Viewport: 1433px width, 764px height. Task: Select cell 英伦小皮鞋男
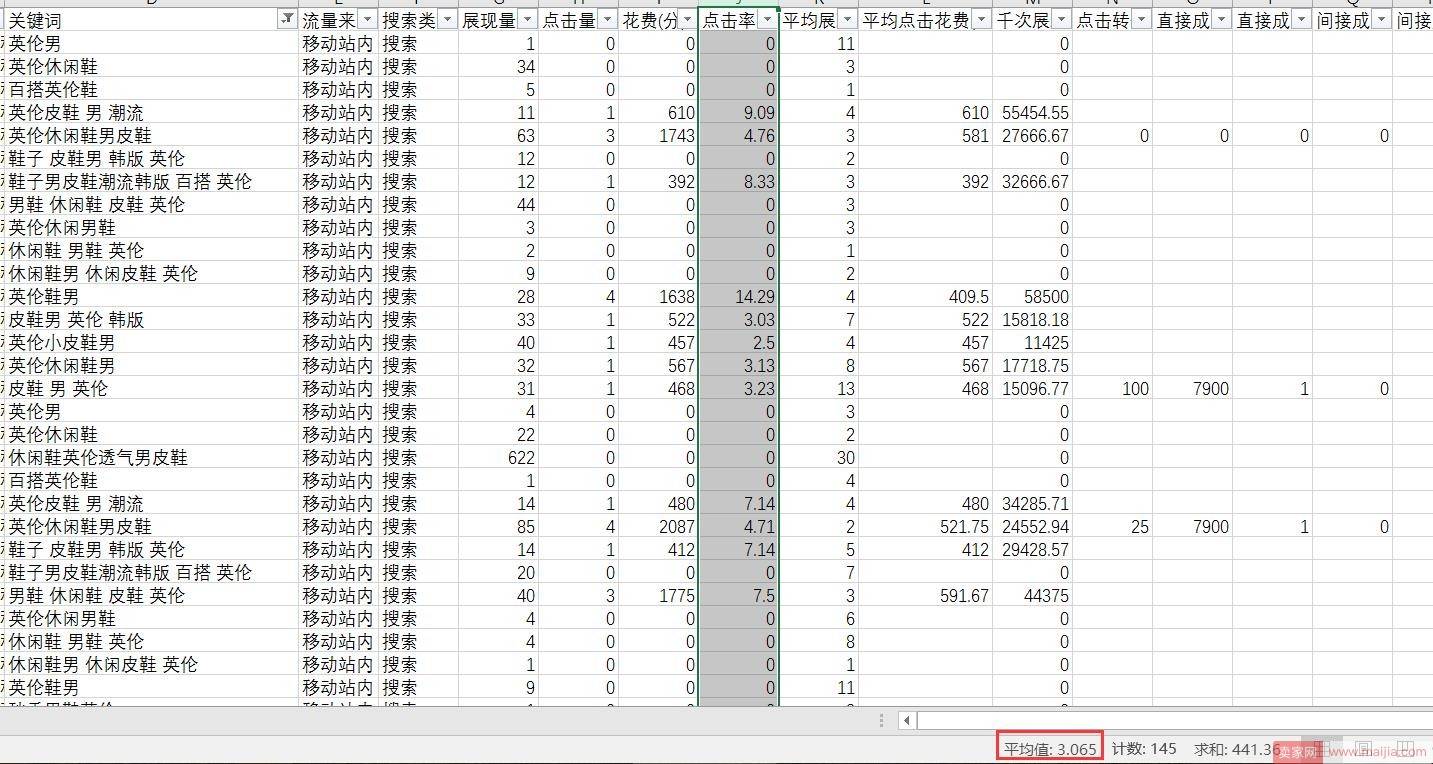(x=152, y=342)
